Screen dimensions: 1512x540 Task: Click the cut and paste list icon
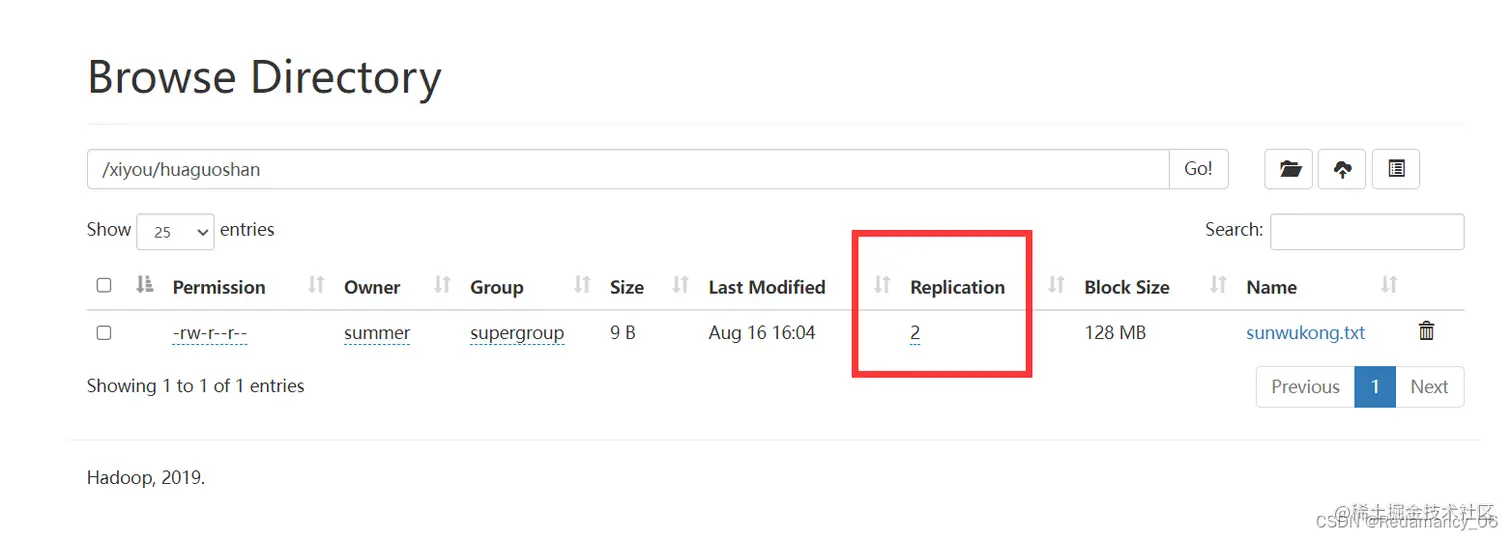click(1396, 169)
